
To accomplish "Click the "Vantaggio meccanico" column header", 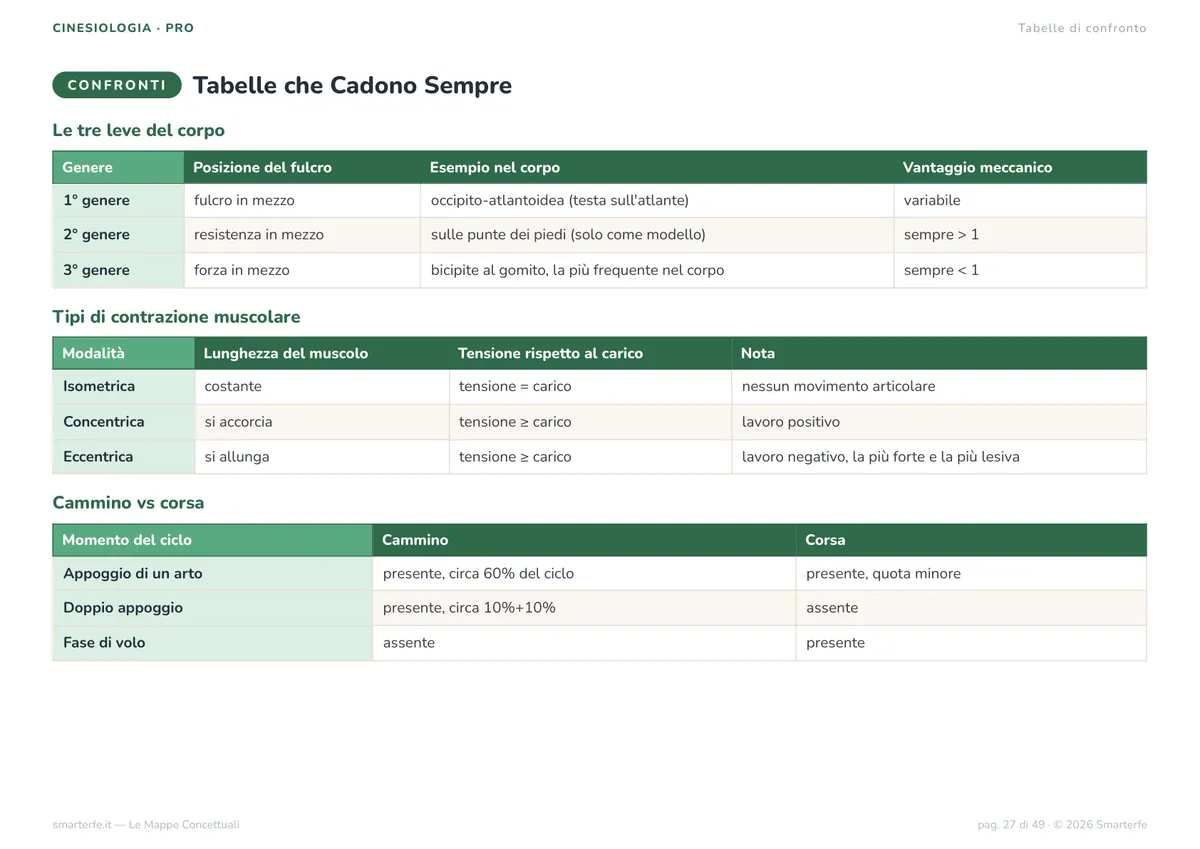I will pos(1020,167).
